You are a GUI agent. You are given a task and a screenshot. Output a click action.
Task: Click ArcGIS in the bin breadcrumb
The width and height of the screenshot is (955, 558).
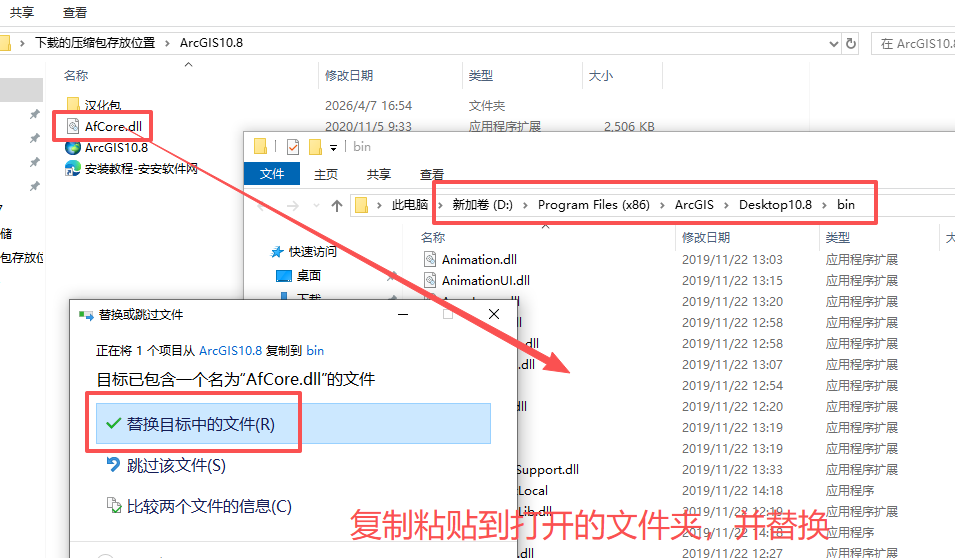click(x=694, y=205)
